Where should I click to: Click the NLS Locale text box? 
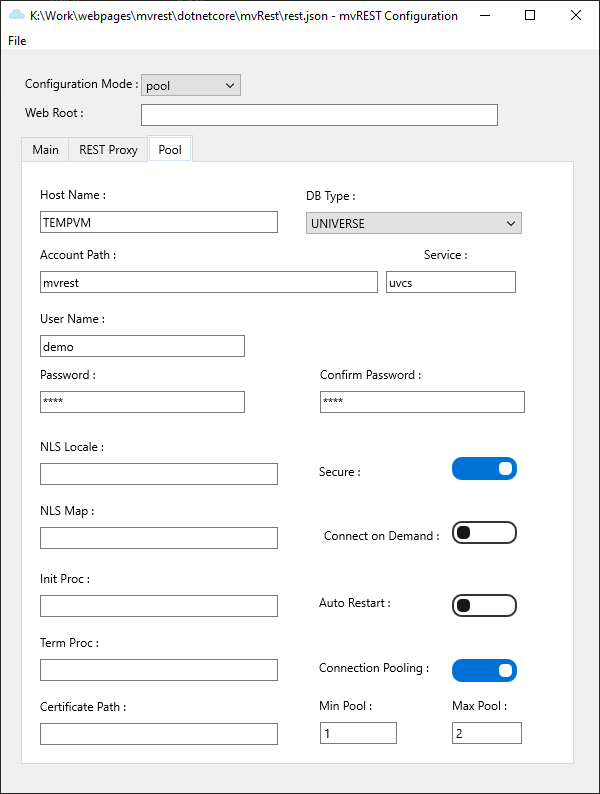pyautogui.click(x=158, y=474)
